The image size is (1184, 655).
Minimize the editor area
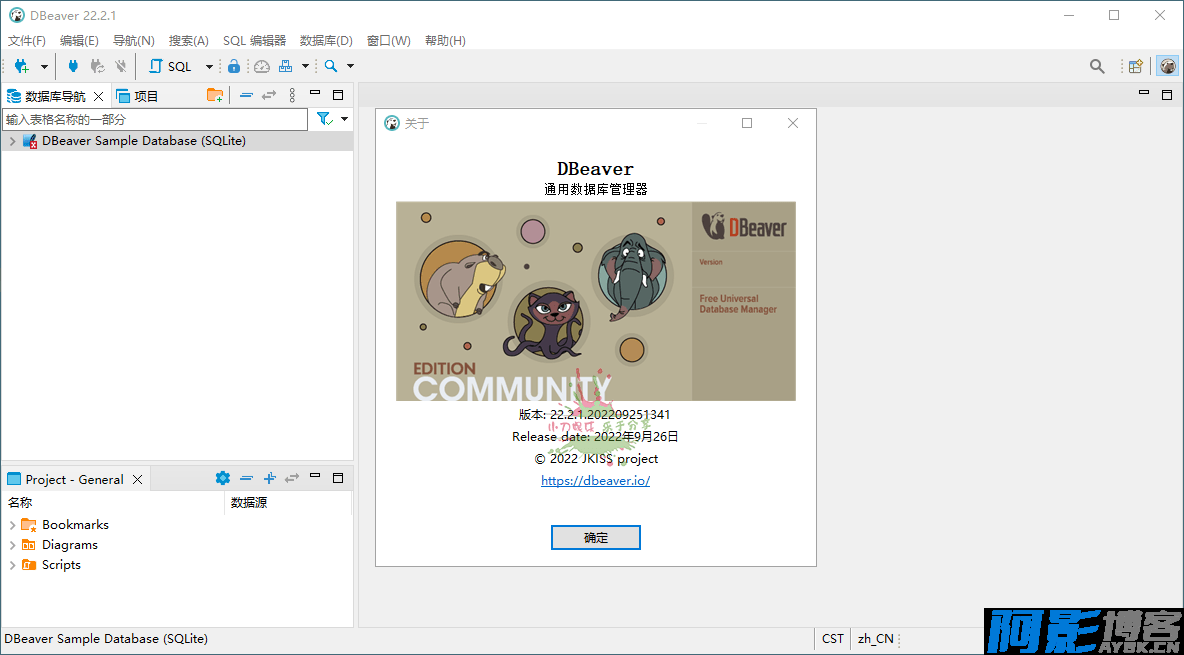pos(1144,92)
